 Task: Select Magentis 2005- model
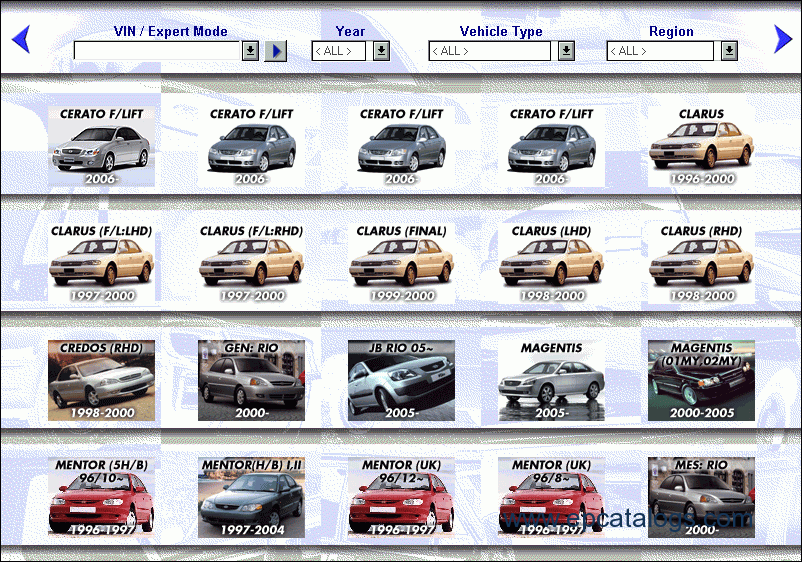551,380
